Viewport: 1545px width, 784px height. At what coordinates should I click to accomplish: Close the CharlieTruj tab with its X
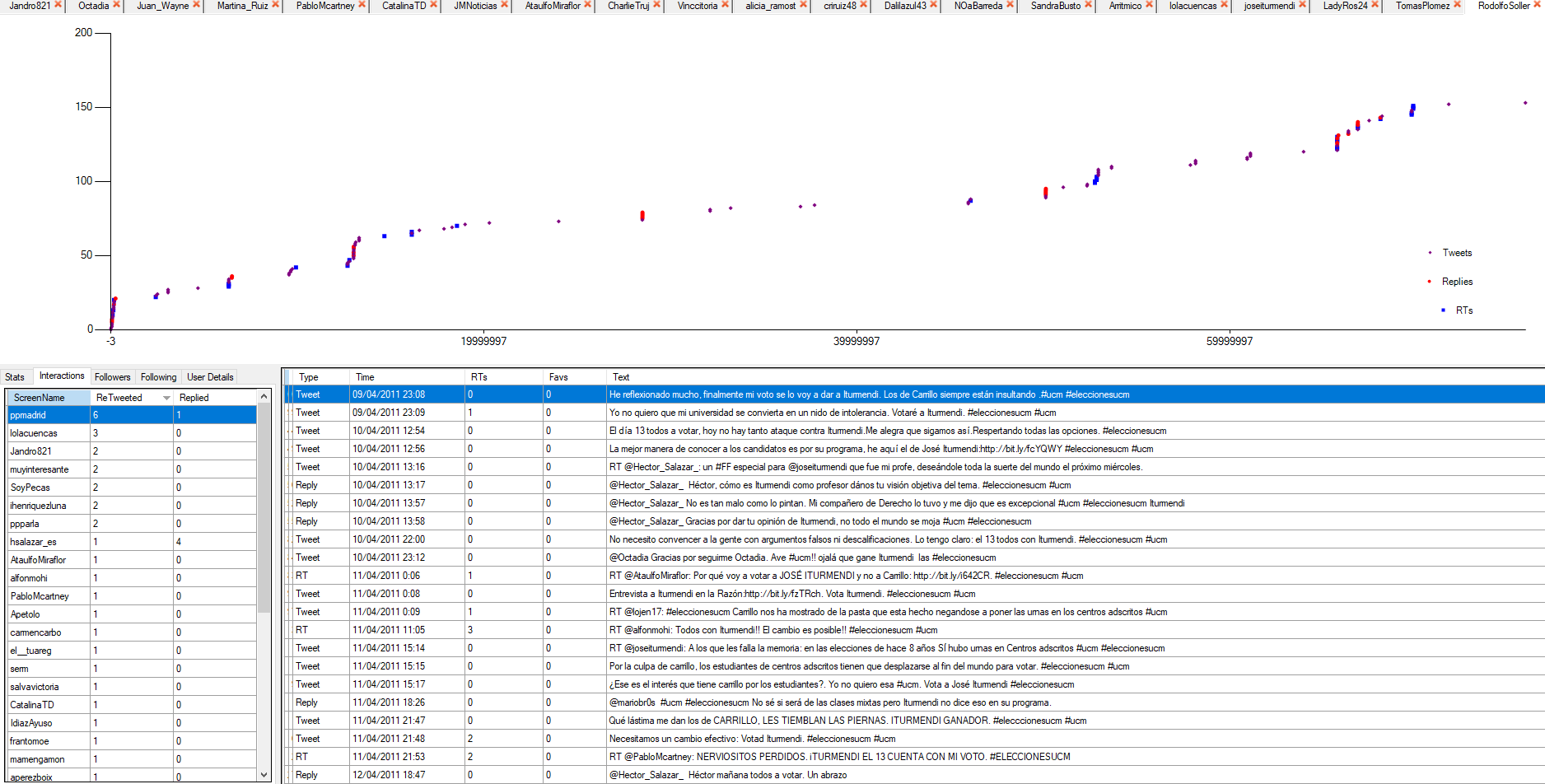pyautogui.click(x=656, y=5)
